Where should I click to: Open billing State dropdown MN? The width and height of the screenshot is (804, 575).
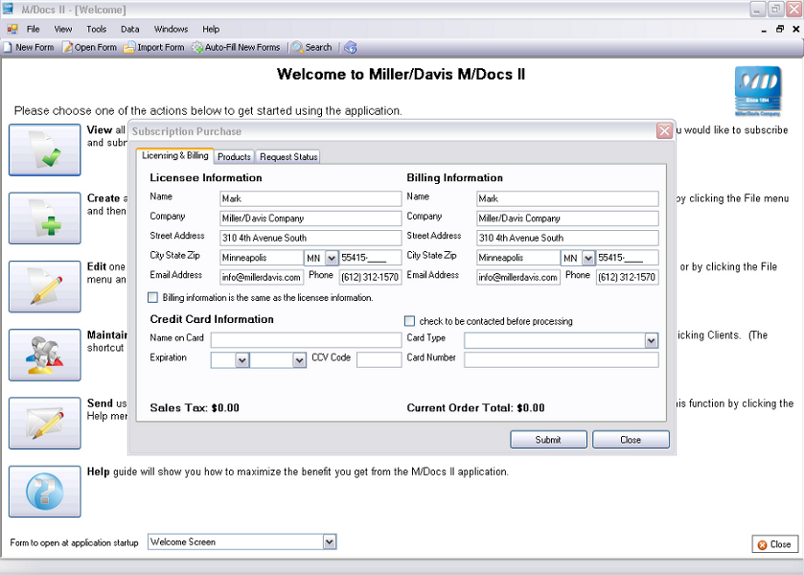588,257
